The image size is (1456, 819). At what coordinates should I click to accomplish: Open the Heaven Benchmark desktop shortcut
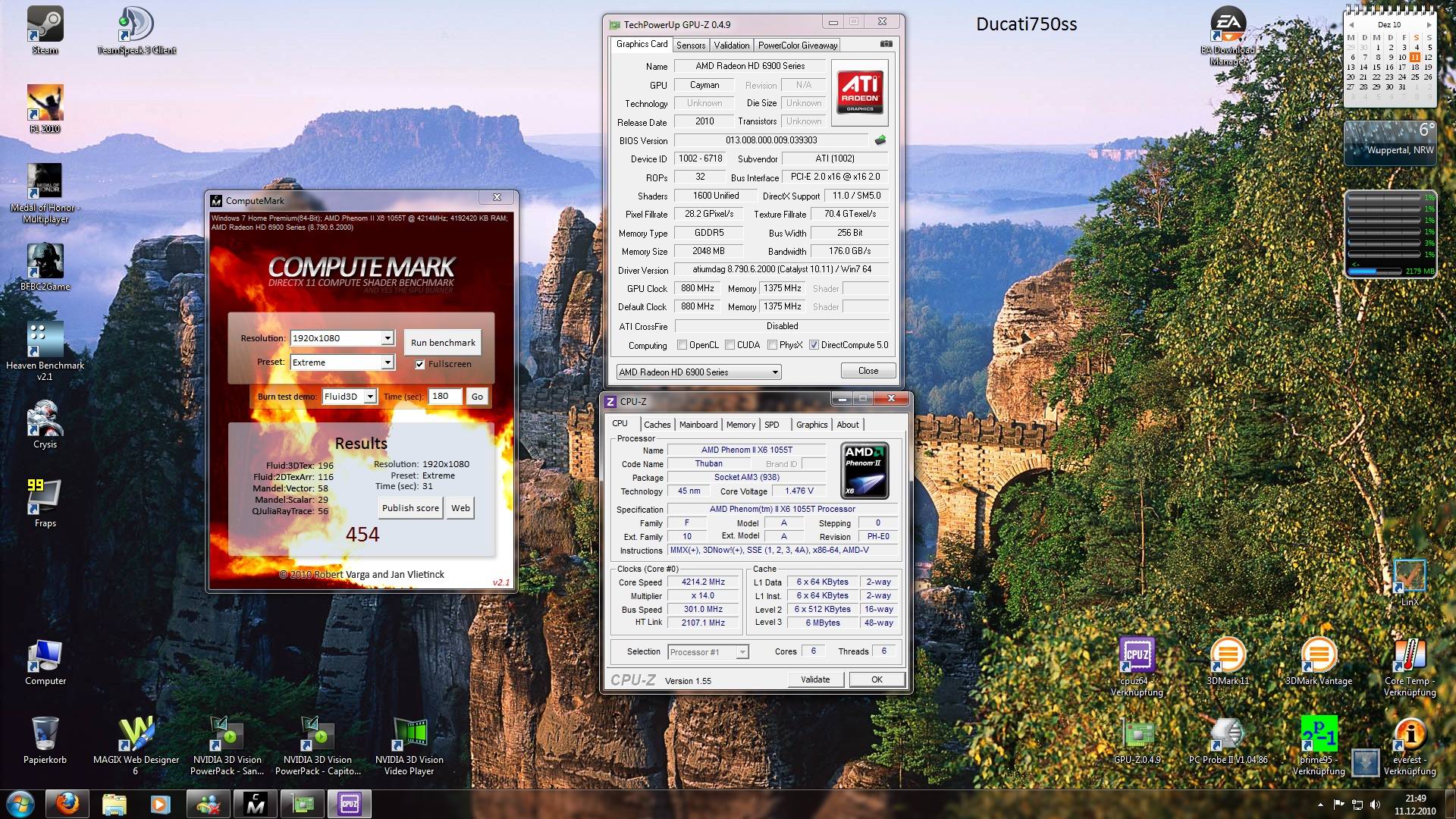(x=45, y=340)
